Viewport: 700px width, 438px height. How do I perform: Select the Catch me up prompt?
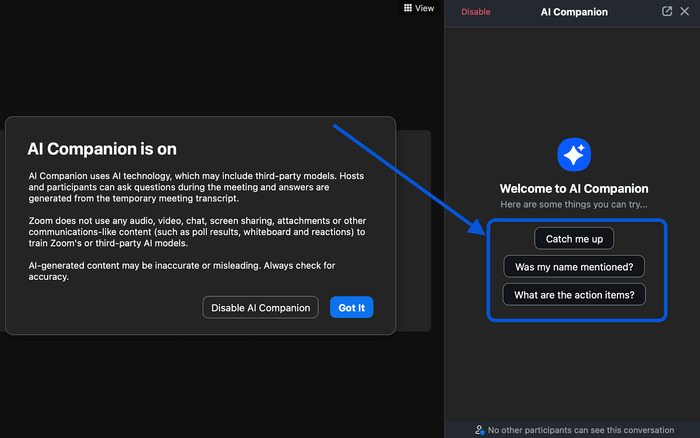pyautogui.click(x=574, y=239)
